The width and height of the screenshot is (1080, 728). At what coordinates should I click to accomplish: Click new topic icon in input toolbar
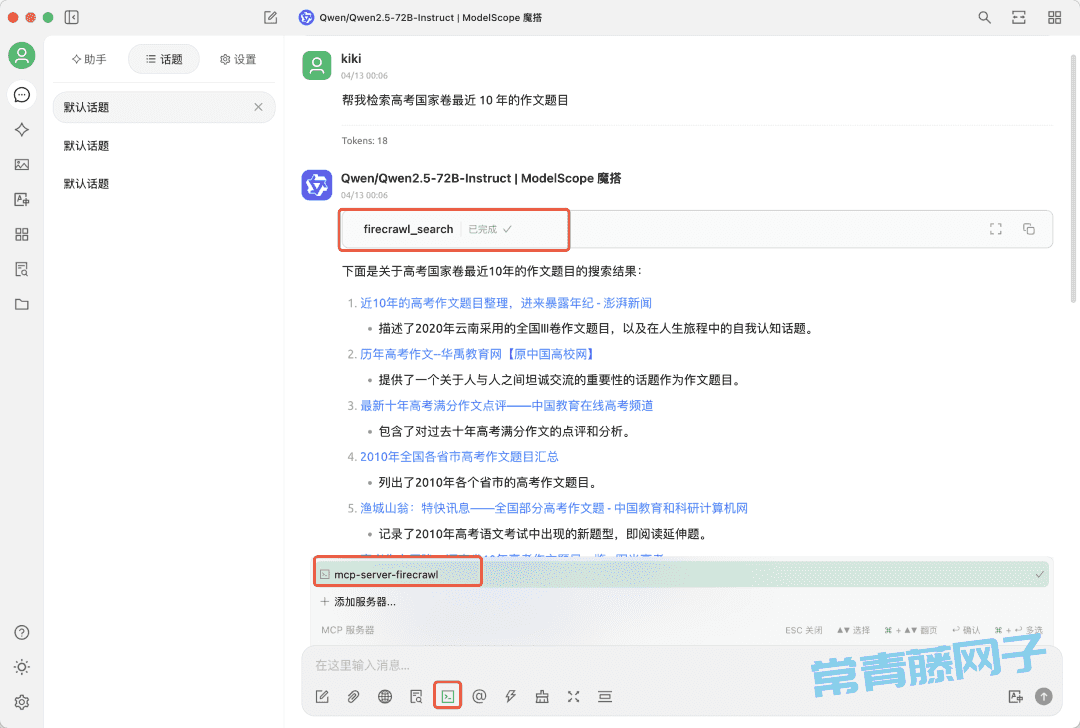[x=322, y=696]
